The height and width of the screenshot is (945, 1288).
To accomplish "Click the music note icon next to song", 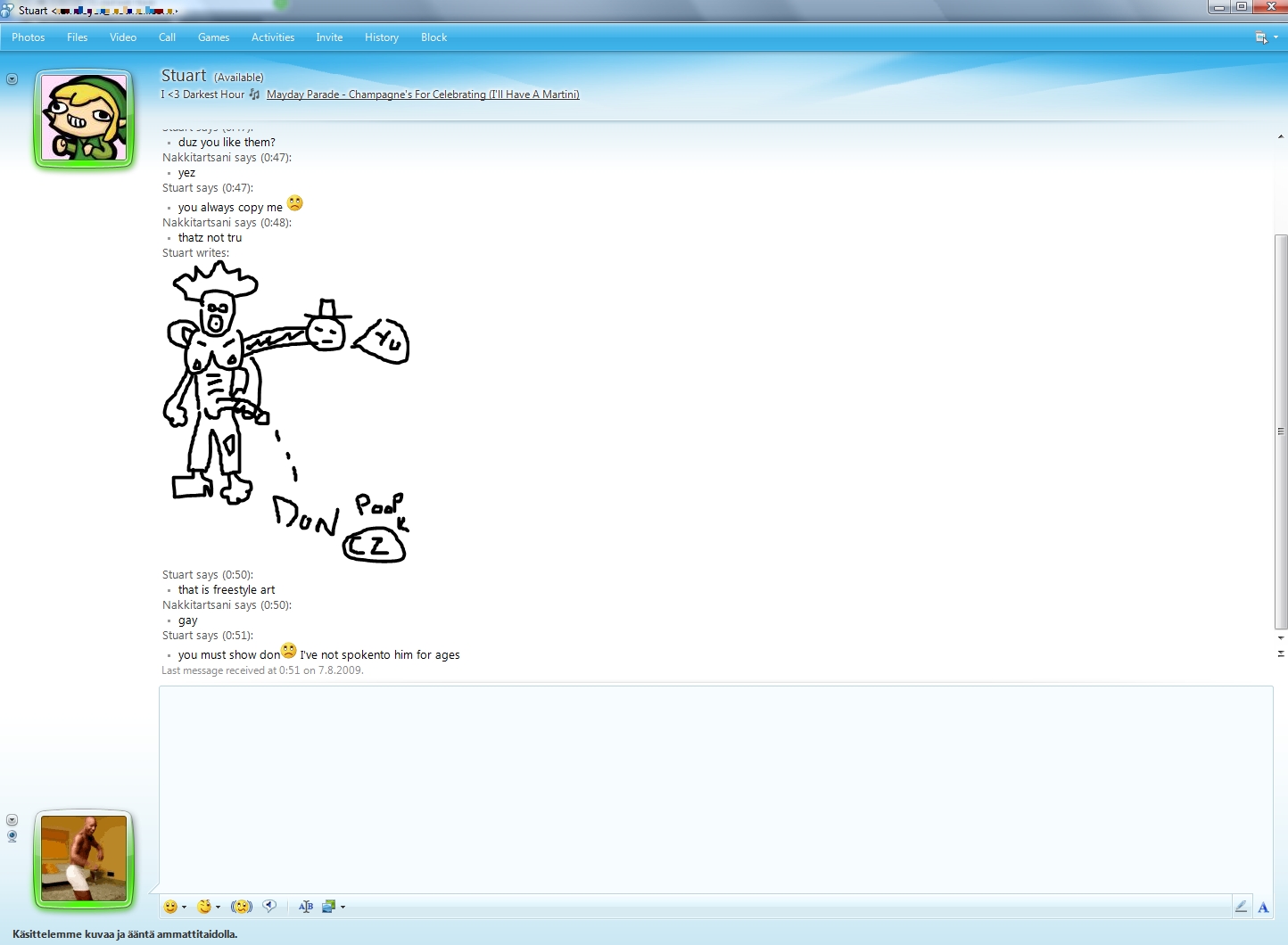I will [255, 94].
